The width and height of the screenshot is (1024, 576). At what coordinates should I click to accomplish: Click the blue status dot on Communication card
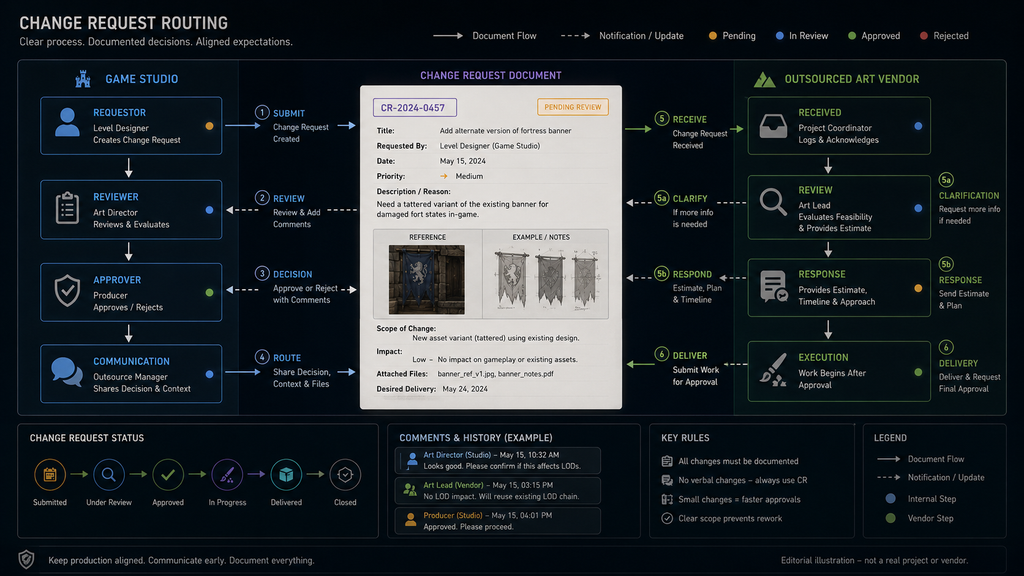click(x=209, y=374)
